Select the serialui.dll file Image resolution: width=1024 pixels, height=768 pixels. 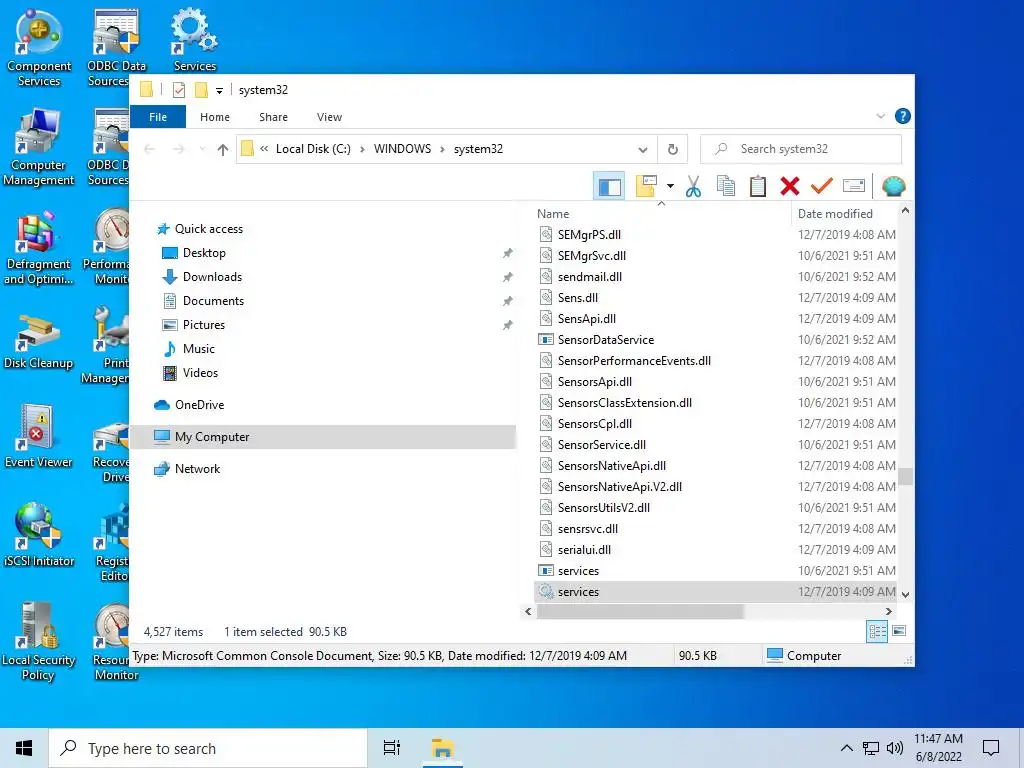pyautogui.click(x=584, y=550)
